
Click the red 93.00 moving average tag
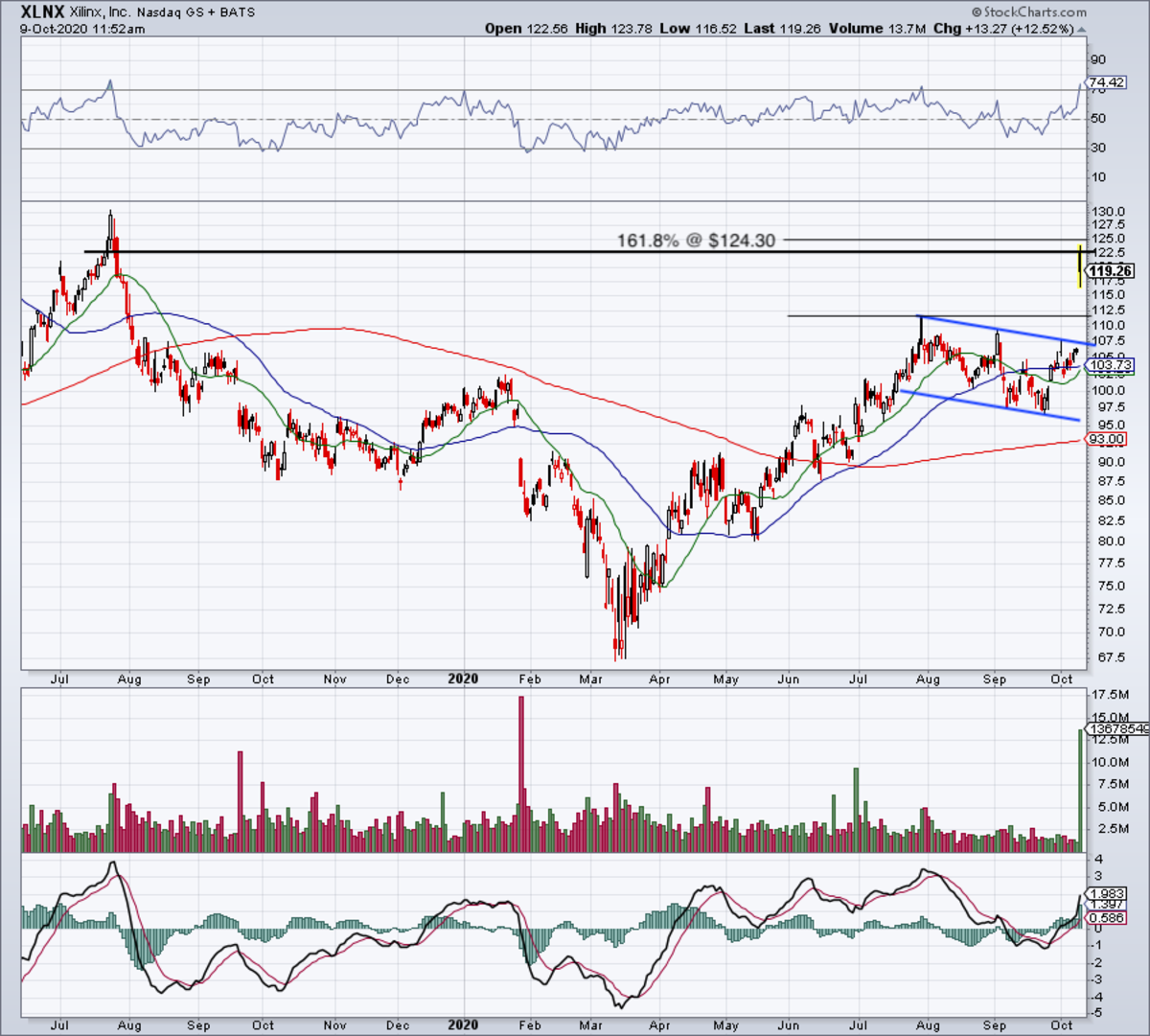(x=1107, y=439)
